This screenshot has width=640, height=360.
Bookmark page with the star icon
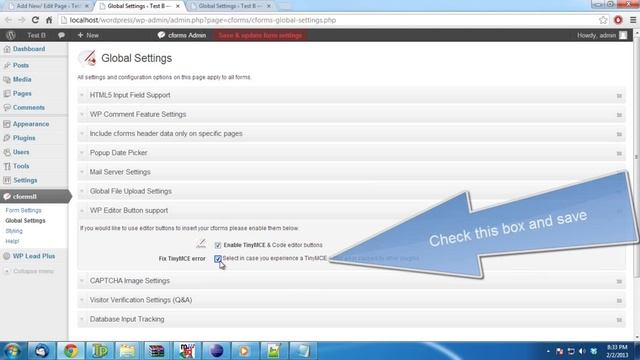[603, 20]
